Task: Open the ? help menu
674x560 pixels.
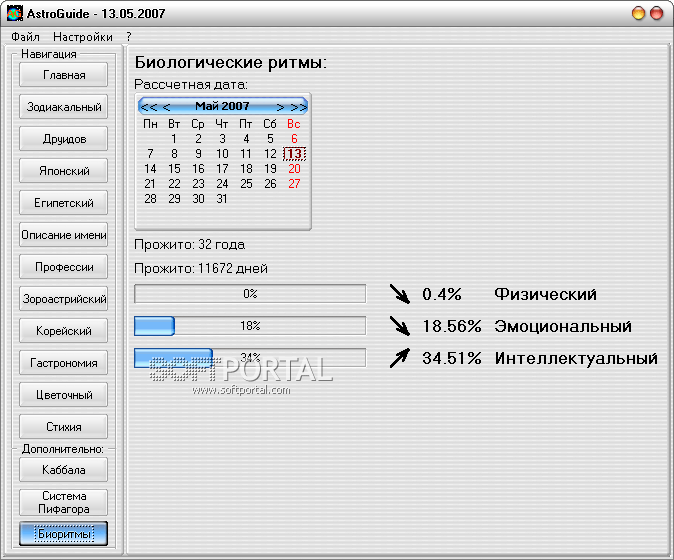Action: pyautogui.click(x=129, y=37)
